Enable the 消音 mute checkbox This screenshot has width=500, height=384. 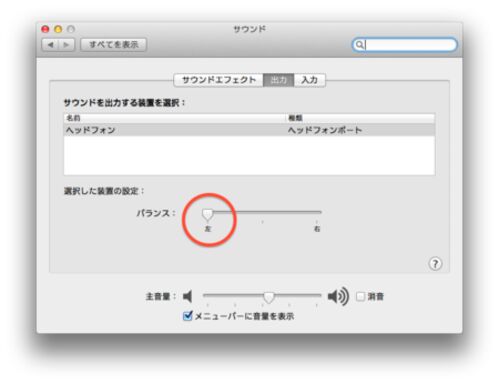[360, 296]
